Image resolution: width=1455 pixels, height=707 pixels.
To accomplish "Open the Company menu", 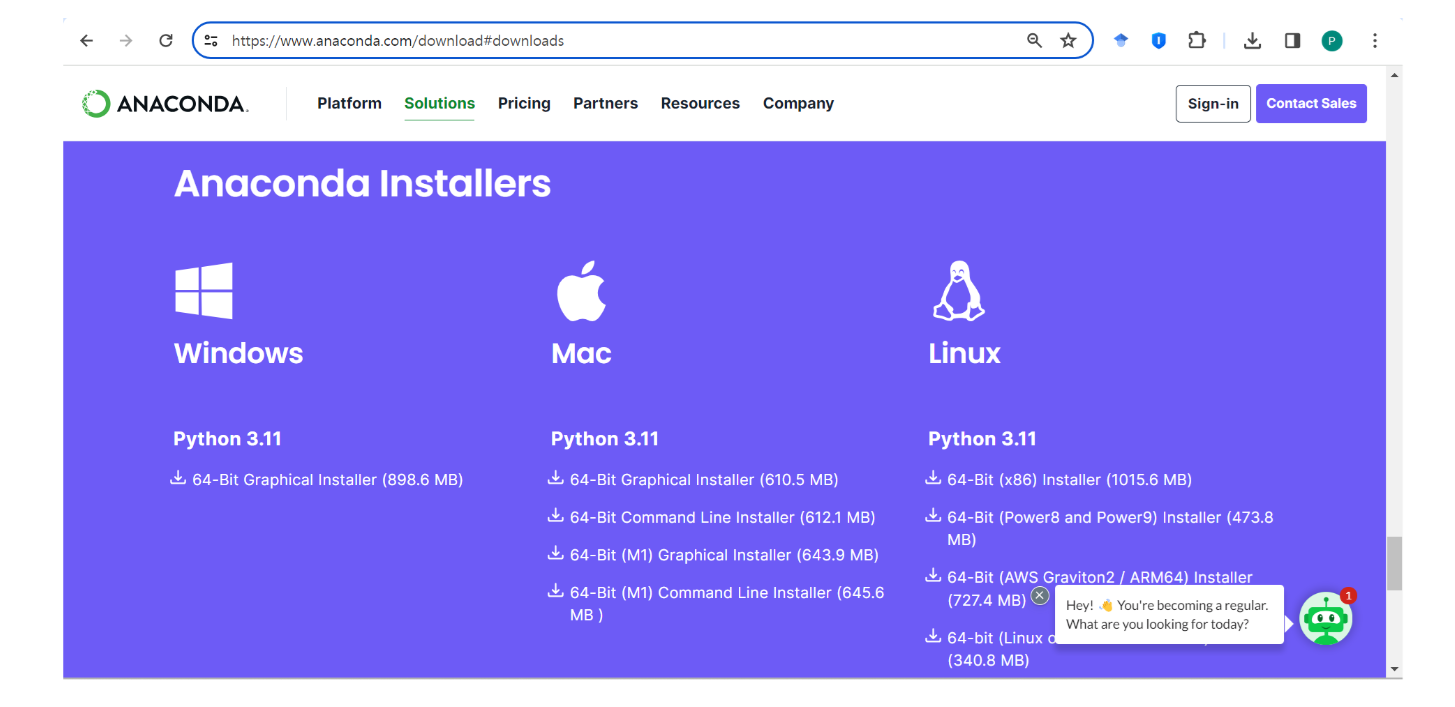I will (798, 103).
